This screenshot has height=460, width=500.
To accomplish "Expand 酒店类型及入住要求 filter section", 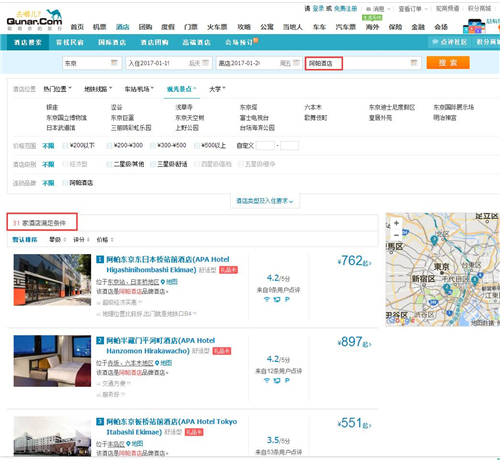I will click(x=265, y=201).
